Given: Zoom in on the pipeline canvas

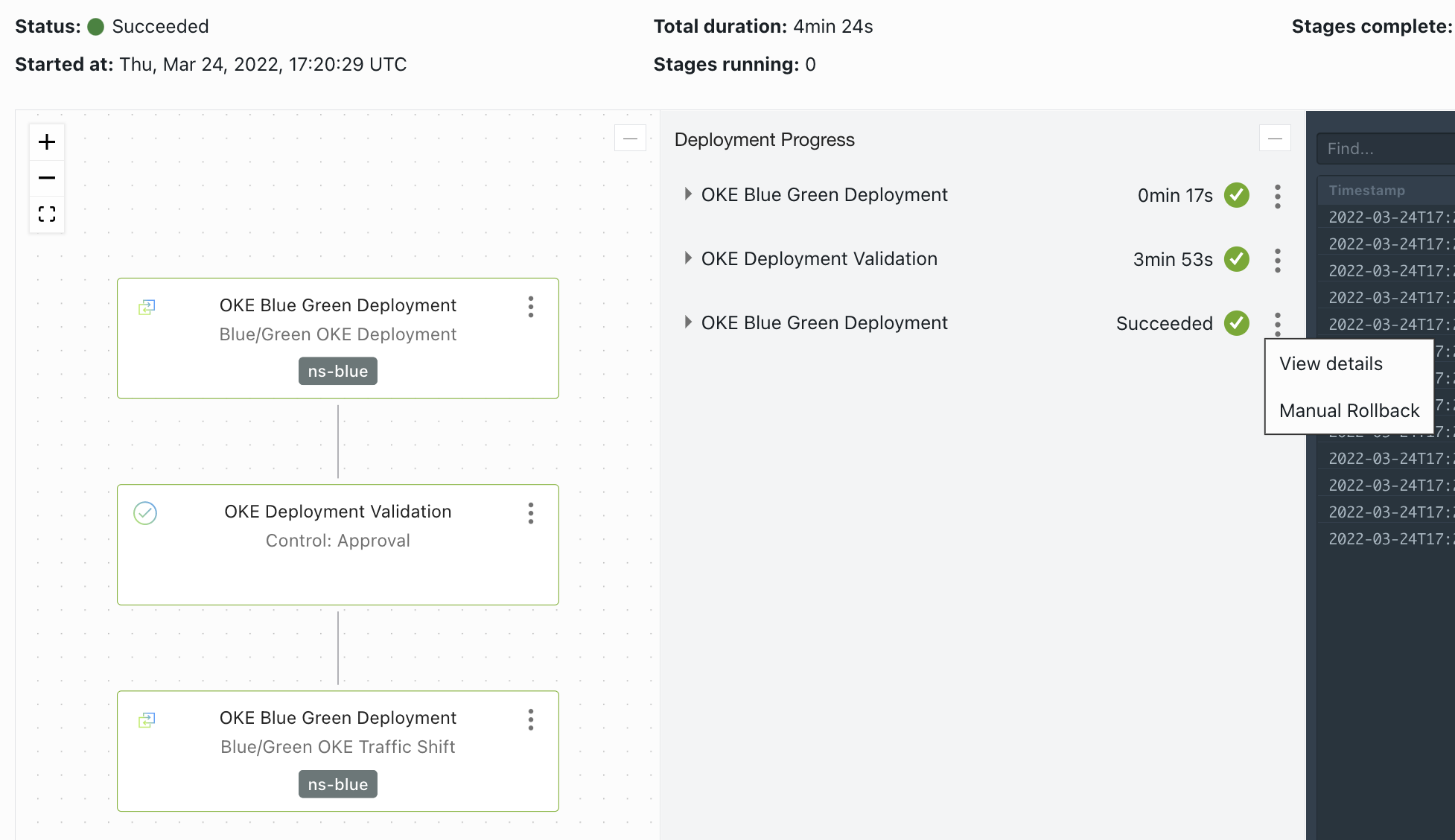Looking at the screenshot, I should pyautogui.click(x=47, y=142).
